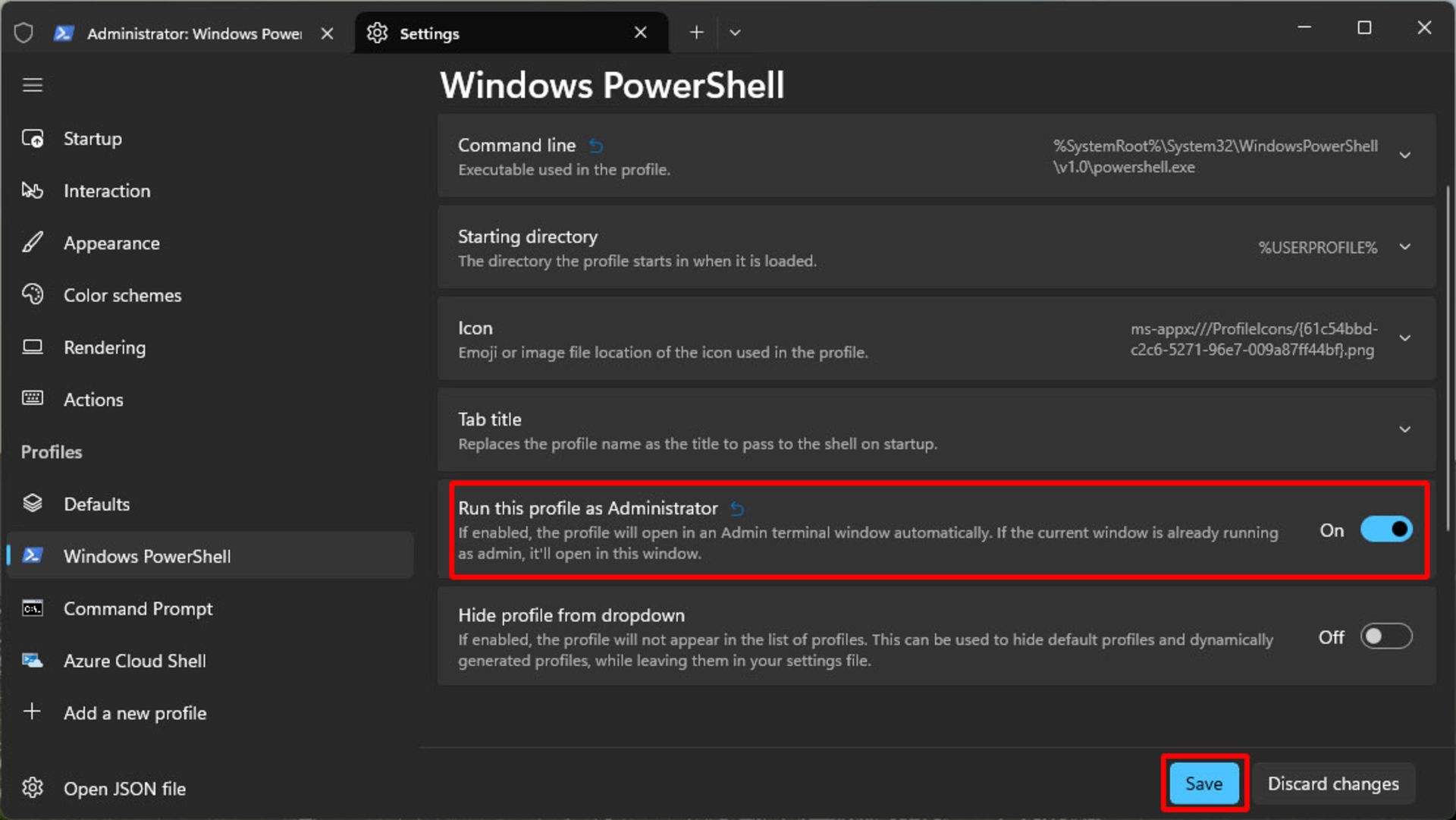The width and height of the screenshot is (1456, 820).
Task: Click Open JSON file
Action: tap(210, 788)
